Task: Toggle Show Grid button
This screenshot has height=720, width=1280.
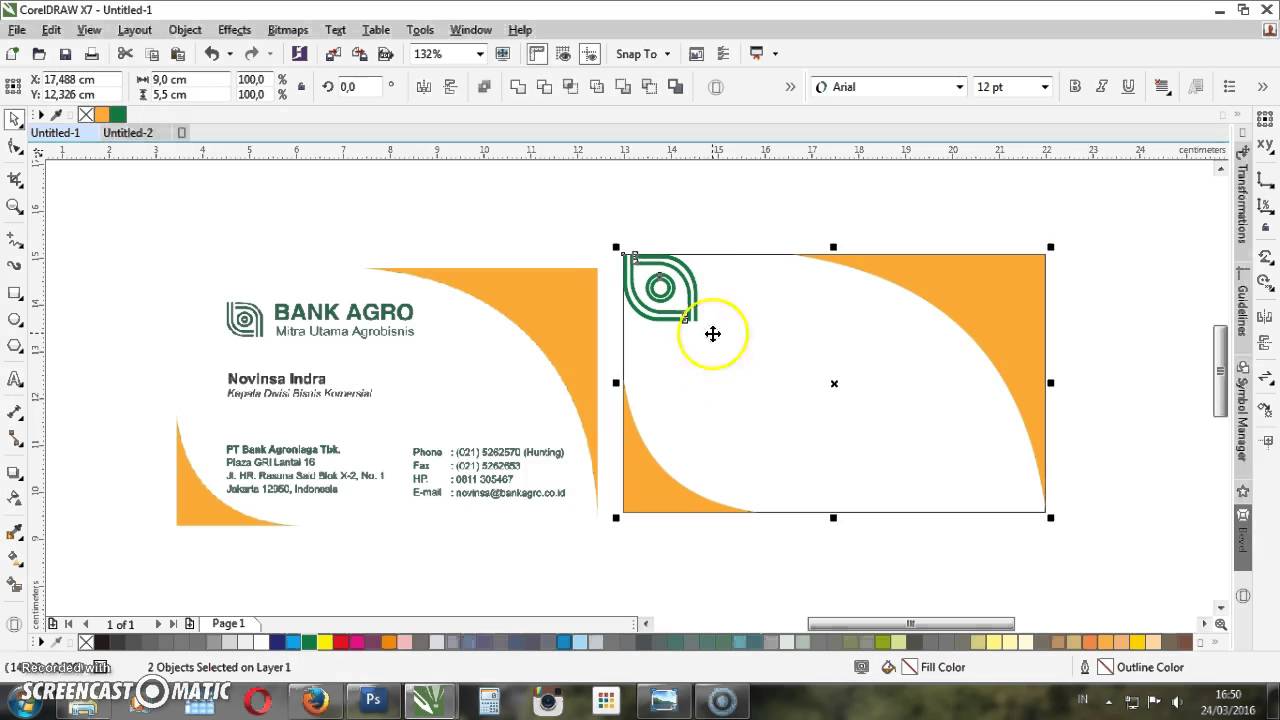Action: click(x=564, y=54)
